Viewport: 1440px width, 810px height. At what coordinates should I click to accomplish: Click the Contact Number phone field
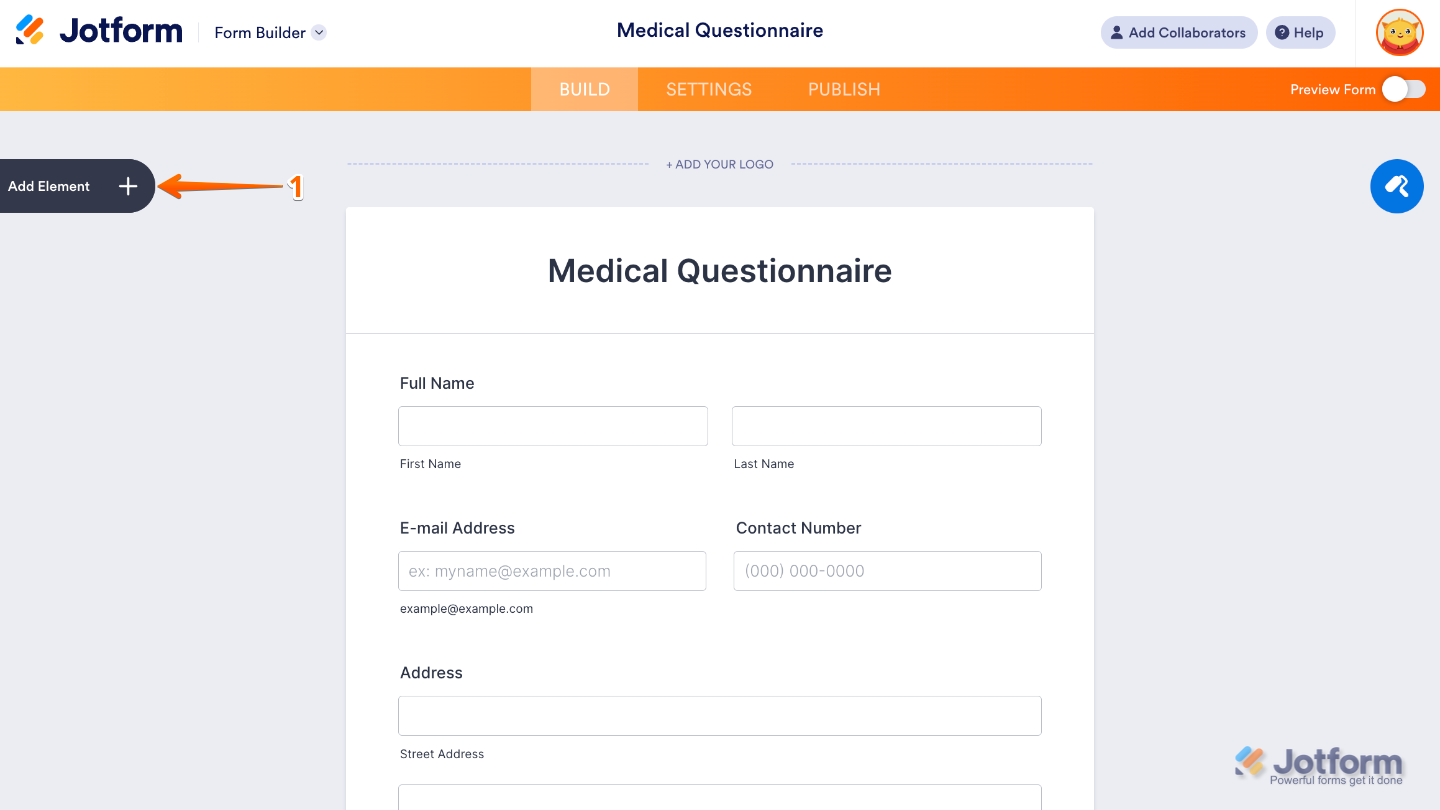(x=887, y=570)
